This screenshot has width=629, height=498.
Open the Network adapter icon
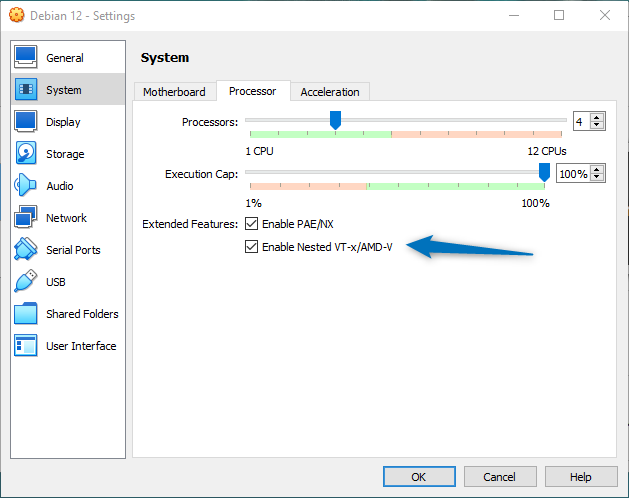[x=26, y=218]
